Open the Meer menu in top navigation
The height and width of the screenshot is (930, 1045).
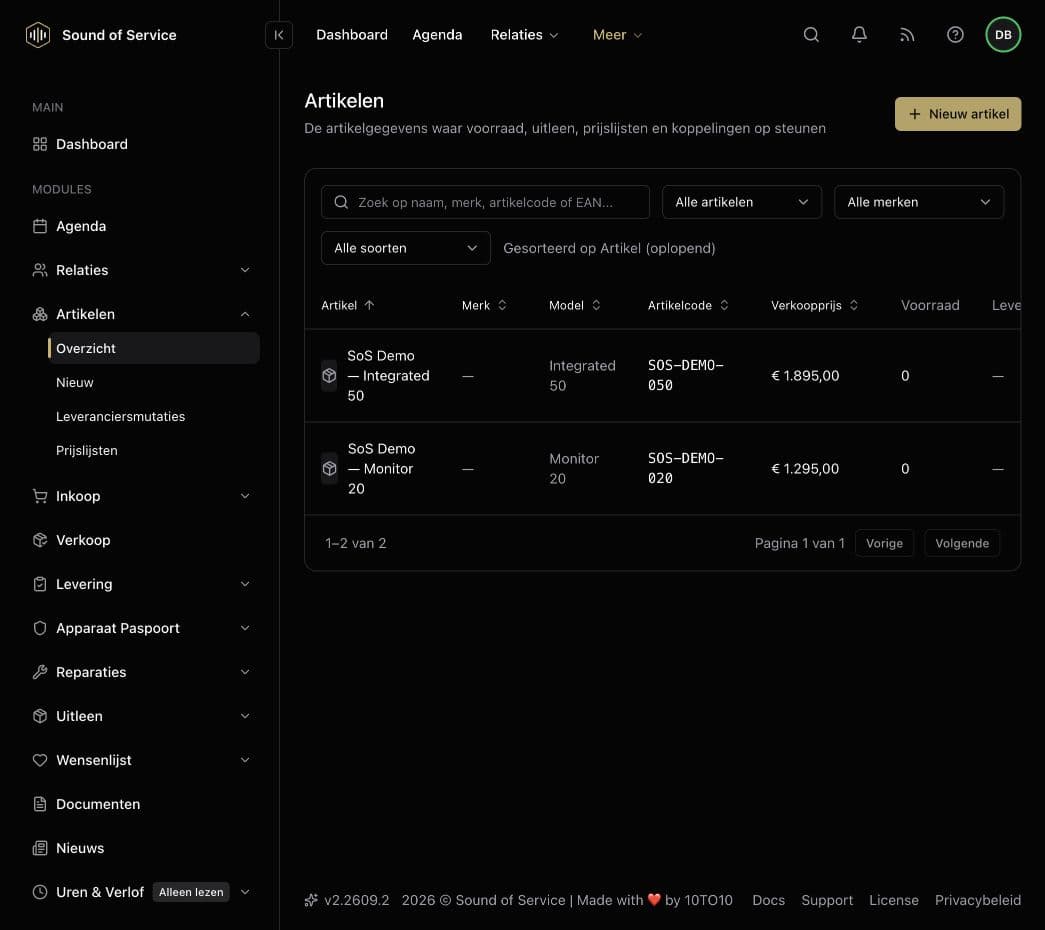point(617,35)
